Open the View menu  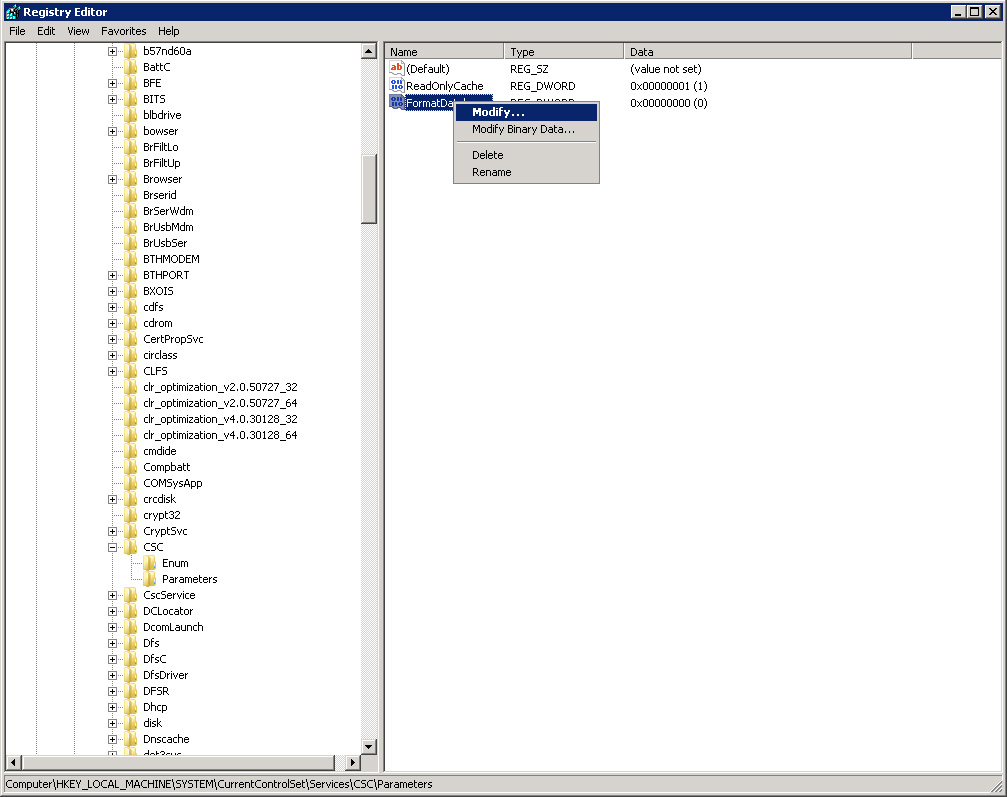(x=78, y=31)
